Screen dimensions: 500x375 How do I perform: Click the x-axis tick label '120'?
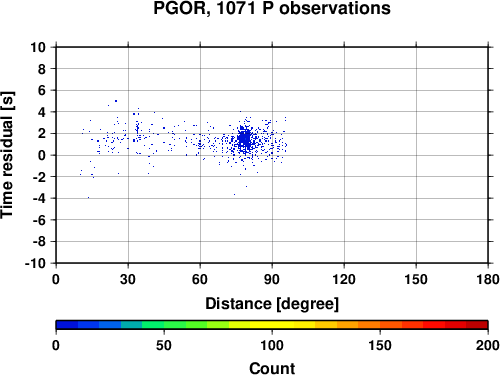click(x=344, y=279)
